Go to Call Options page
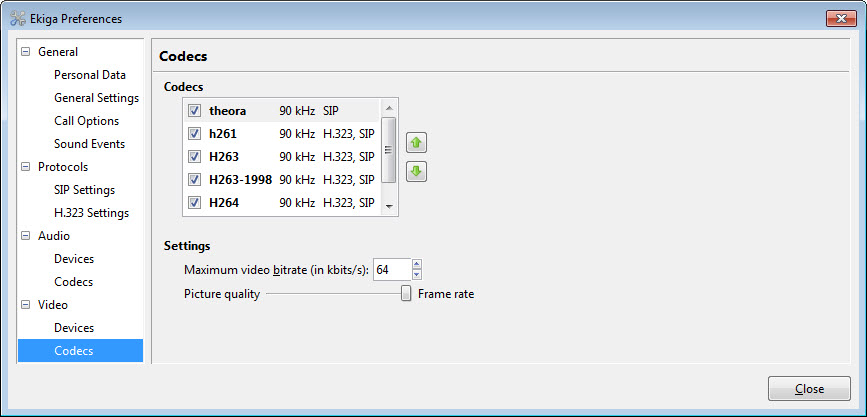This screenshot has height=417, width=867. 86,121
